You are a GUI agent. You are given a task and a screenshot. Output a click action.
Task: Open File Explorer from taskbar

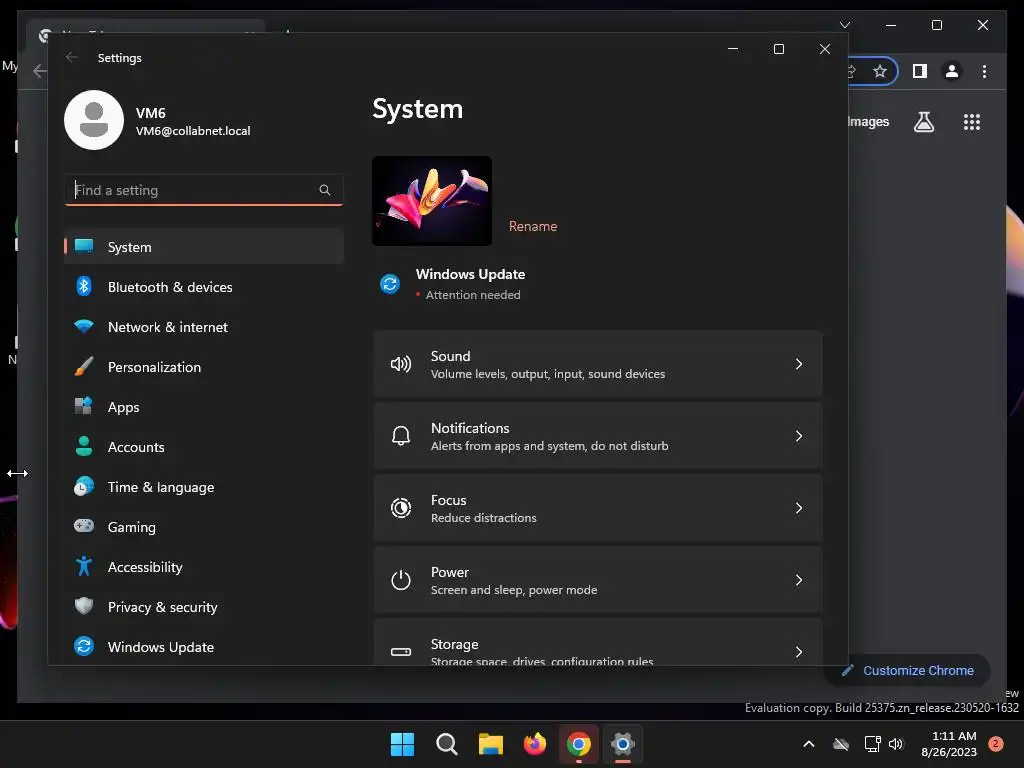[490, 744]
